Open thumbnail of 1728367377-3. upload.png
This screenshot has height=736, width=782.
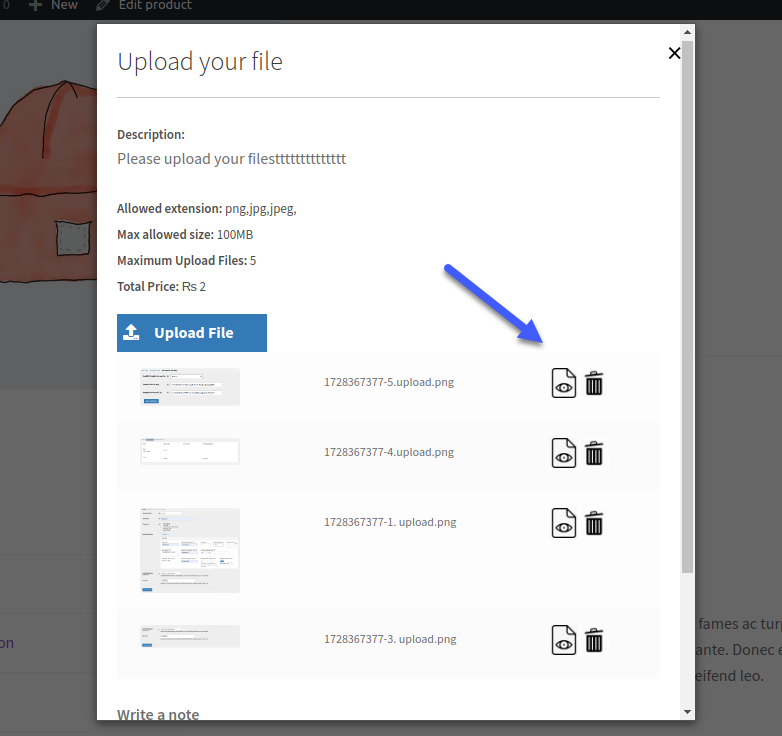190,636
